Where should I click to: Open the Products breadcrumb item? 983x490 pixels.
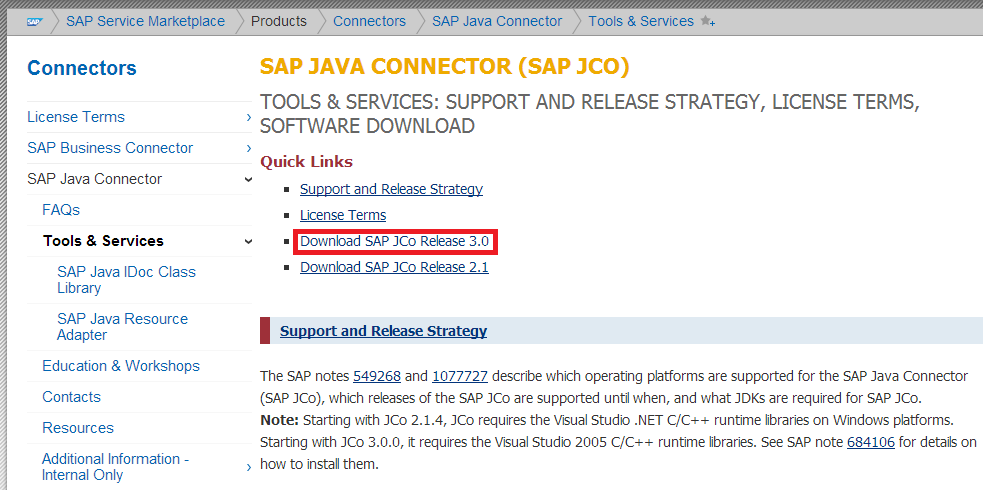tap(279, 21)
